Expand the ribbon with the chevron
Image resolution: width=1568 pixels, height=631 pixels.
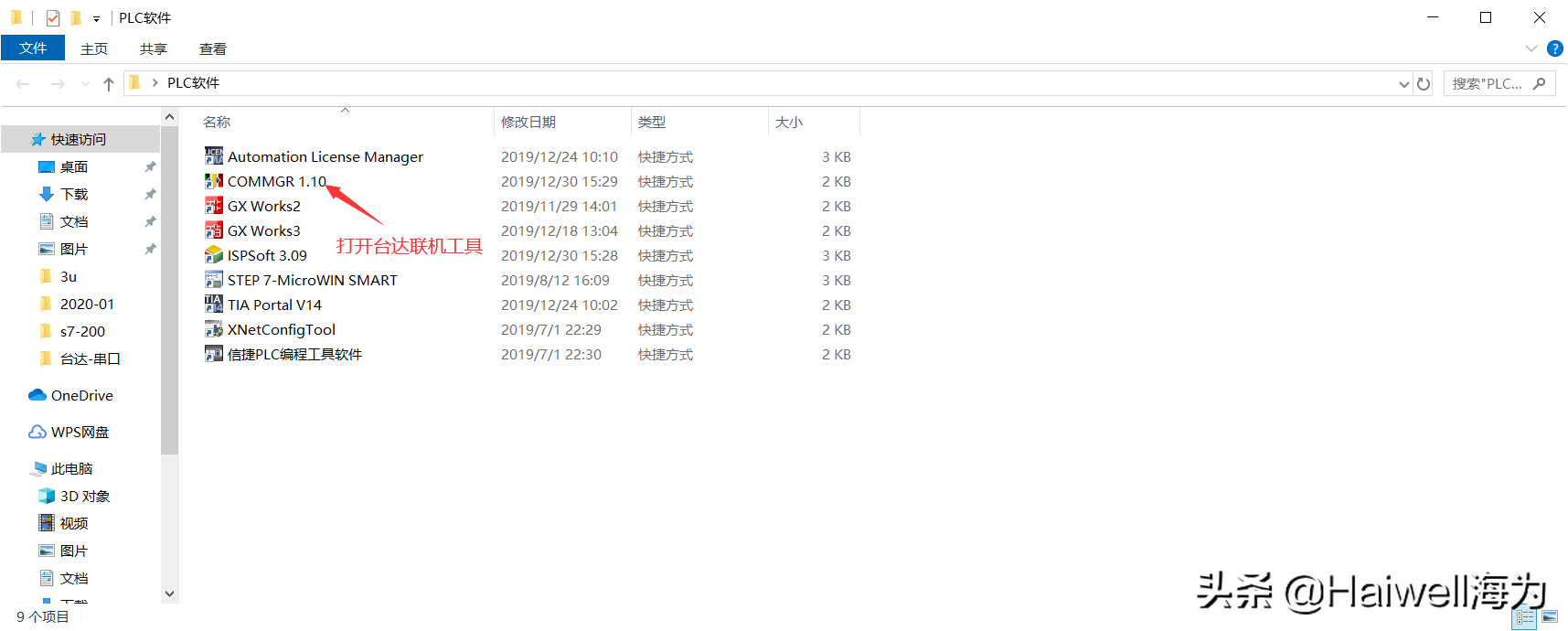tap(1531, 48)
